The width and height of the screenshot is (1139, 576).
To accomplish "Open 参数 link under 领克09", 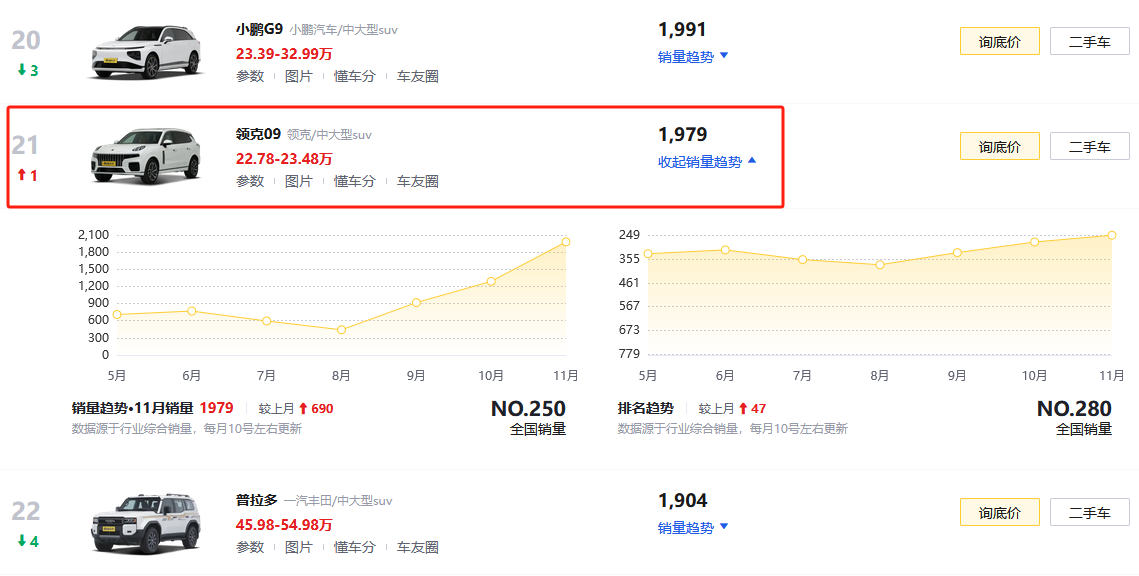I will click(250, 181).
